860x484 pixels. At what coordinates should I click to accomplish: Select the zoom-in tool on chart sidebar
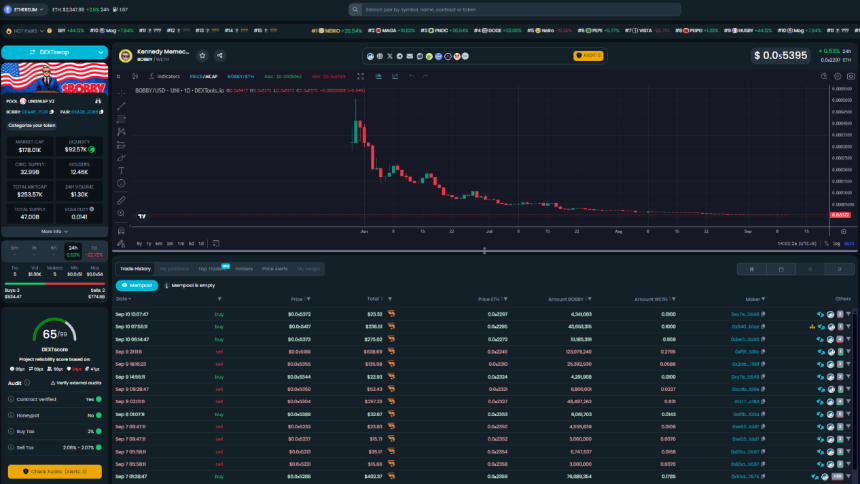click(x=121, y=213)
